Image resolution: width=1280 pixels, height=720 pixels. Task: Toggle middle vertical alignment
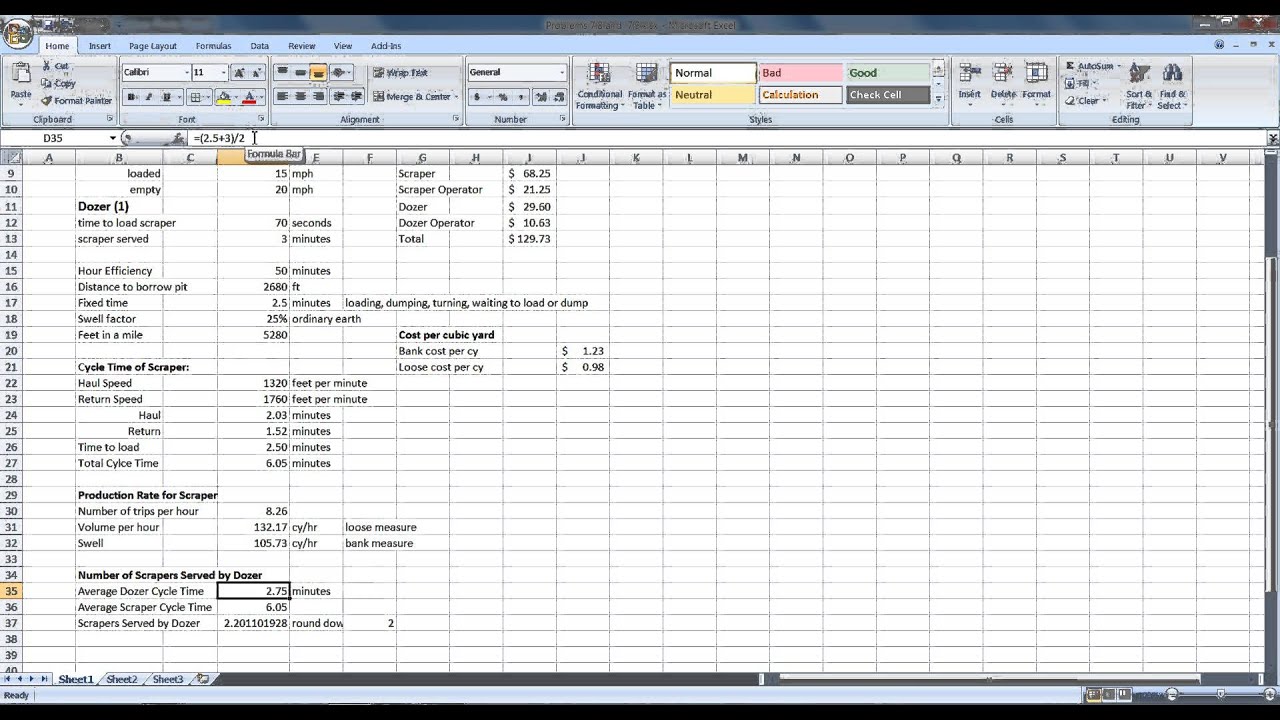point(300,72)
